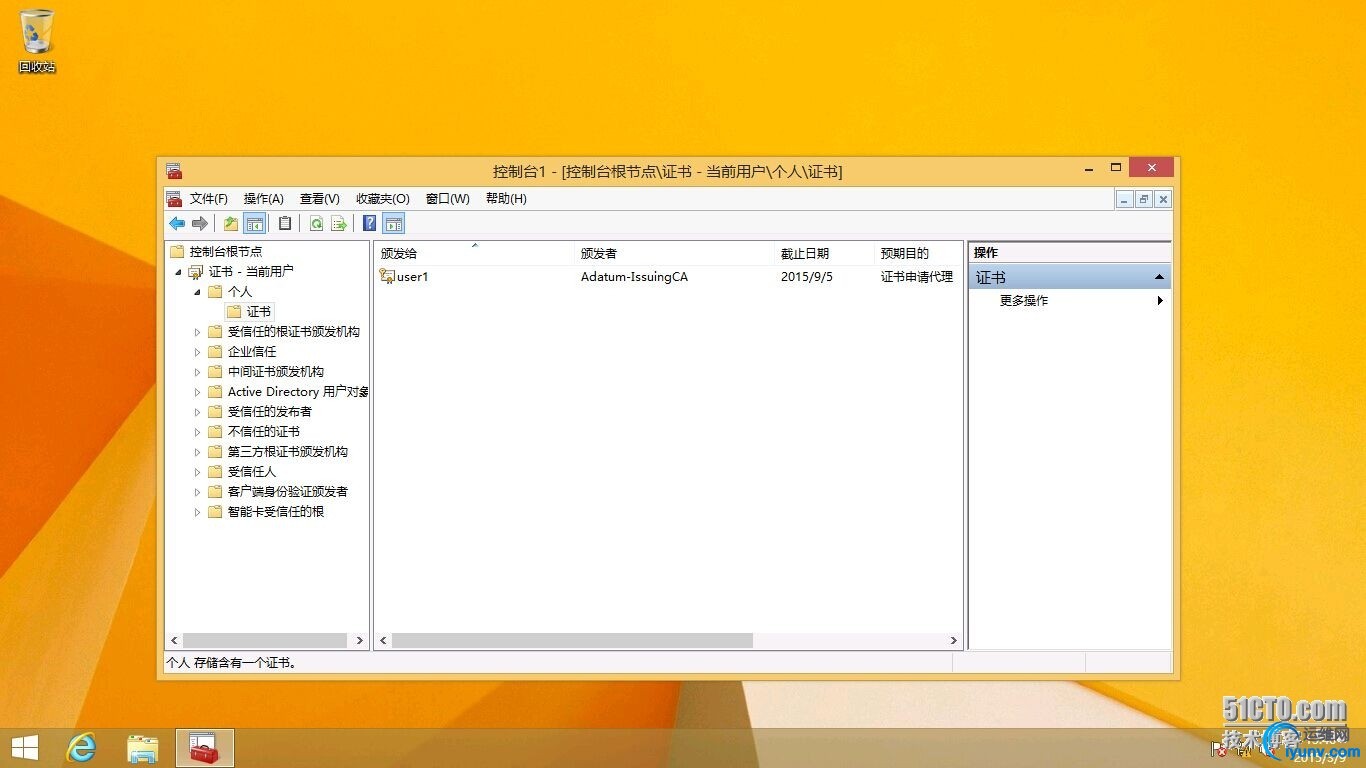The width and height of the screenshot is (1366, 768).
Task: Restore the inner MDI child window
Action: [x=1144, y=199]
